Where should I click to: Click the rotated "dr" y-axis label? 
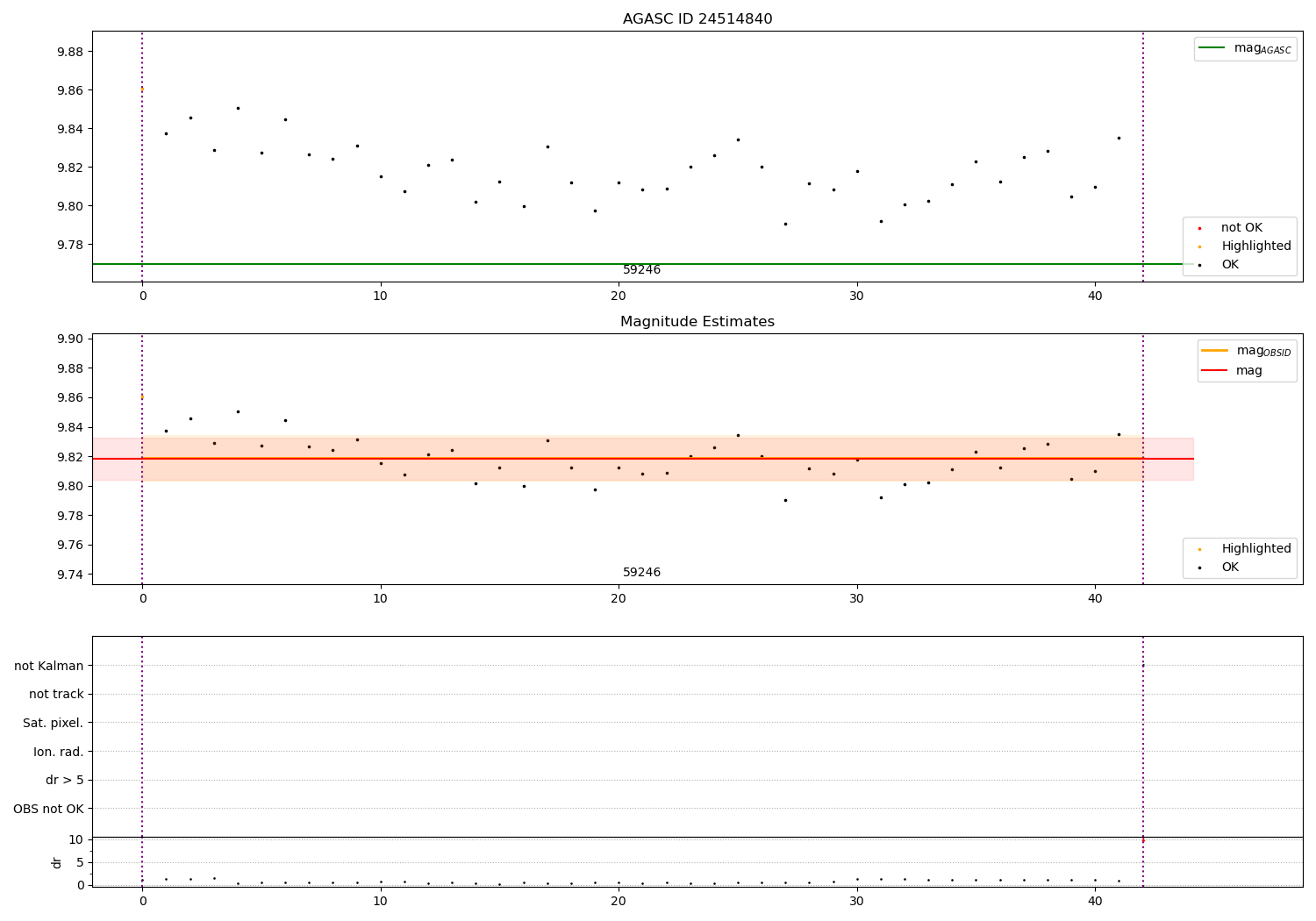point(57,862)
